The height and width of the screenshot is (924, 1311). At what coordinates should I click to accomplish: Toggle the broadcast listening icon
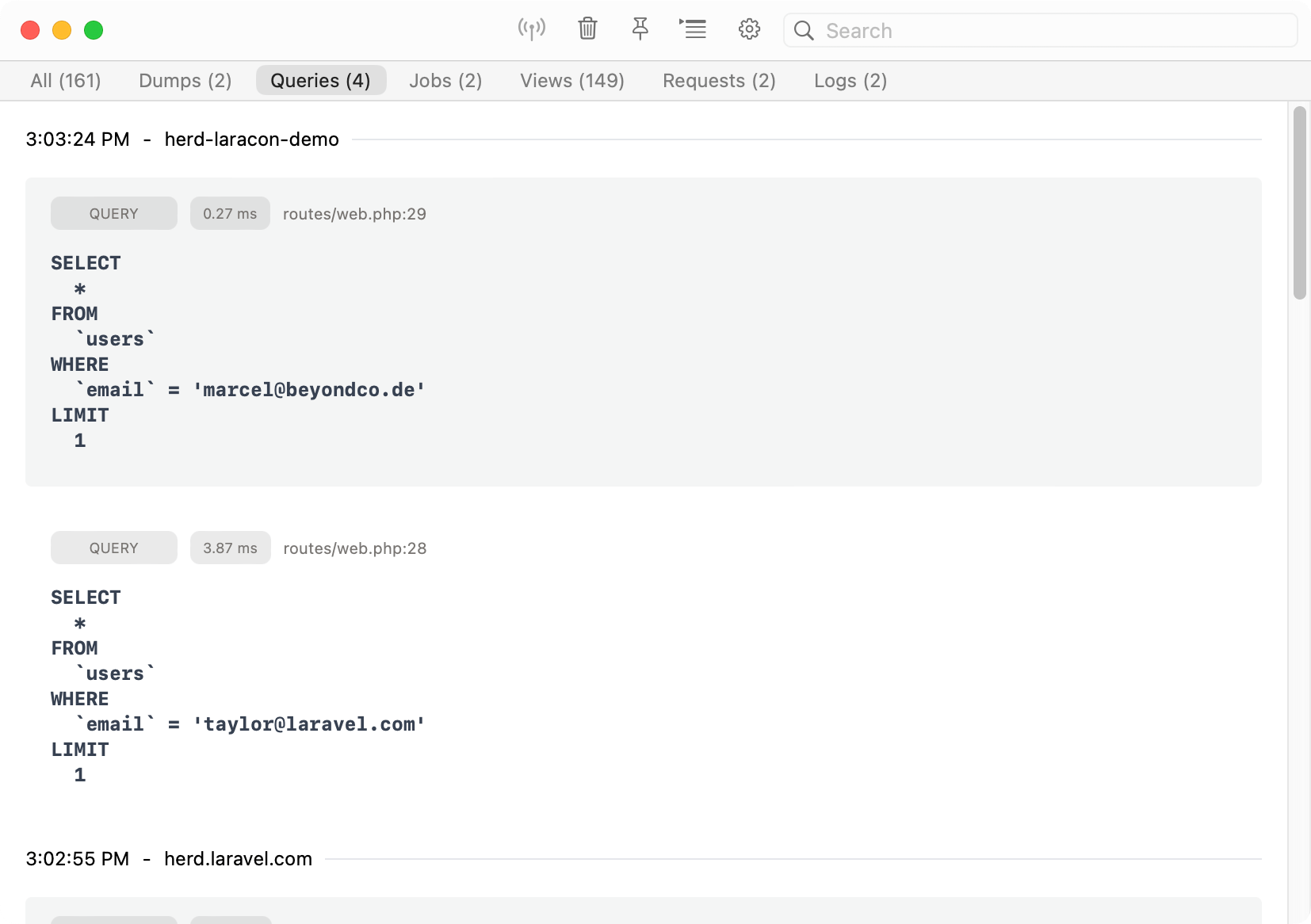click(x=531, y=29)
